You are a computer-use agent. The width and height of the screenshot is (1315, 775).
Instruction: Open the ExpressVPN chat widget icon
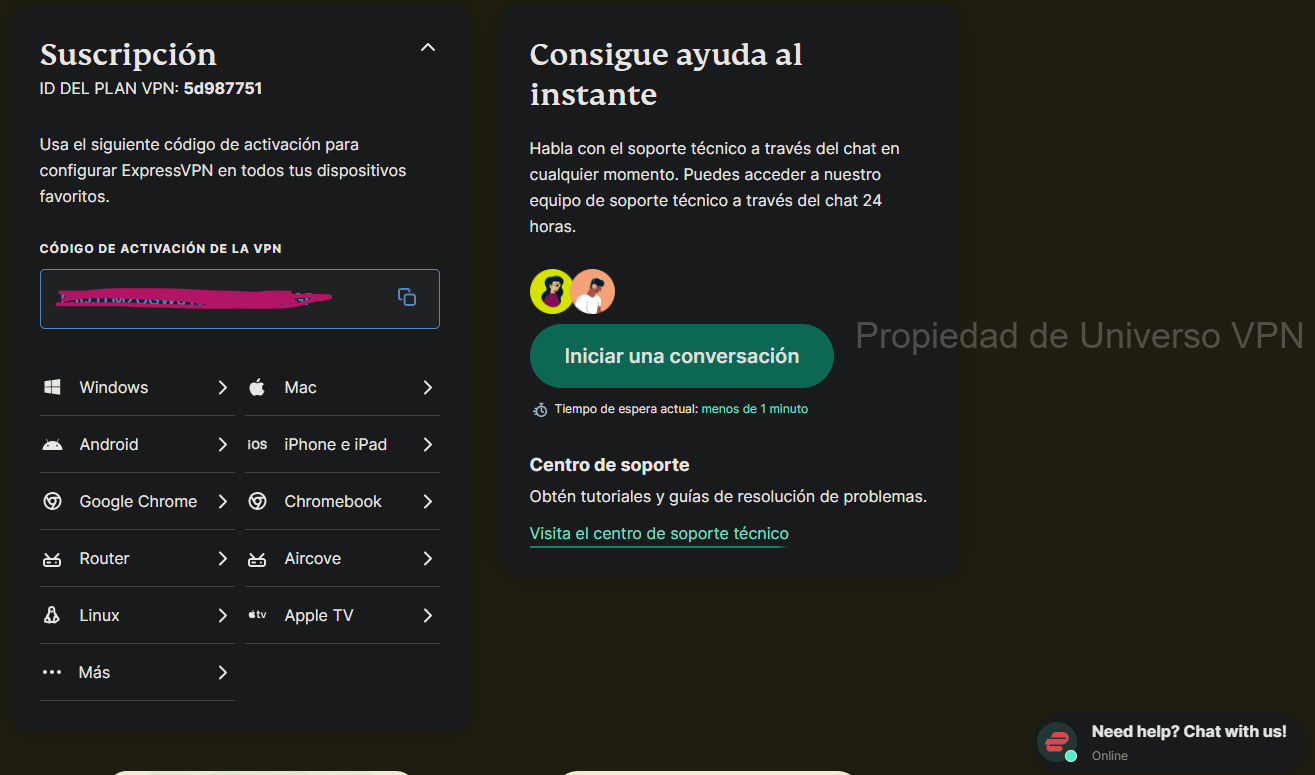tap(1057, 741)
